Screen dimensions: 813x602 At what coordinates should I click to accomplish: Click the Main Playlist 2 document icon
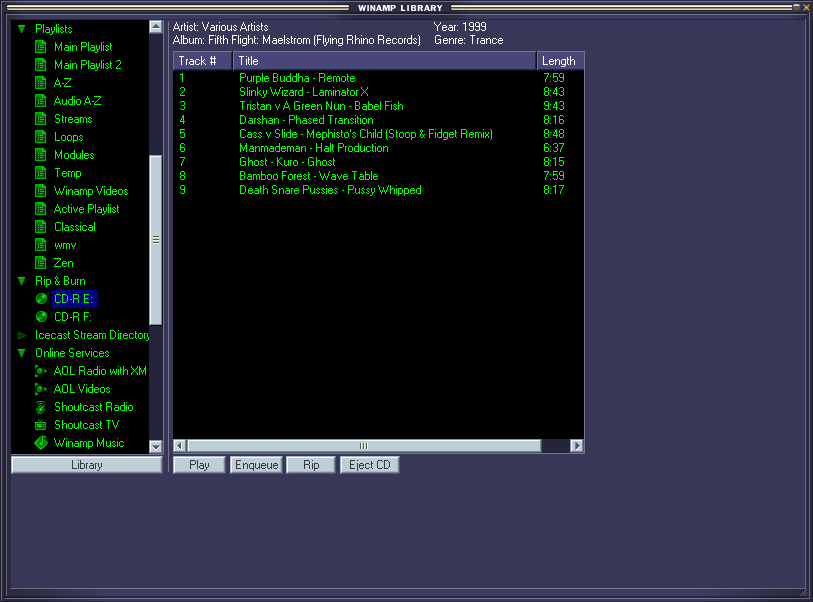click(40, 65)
